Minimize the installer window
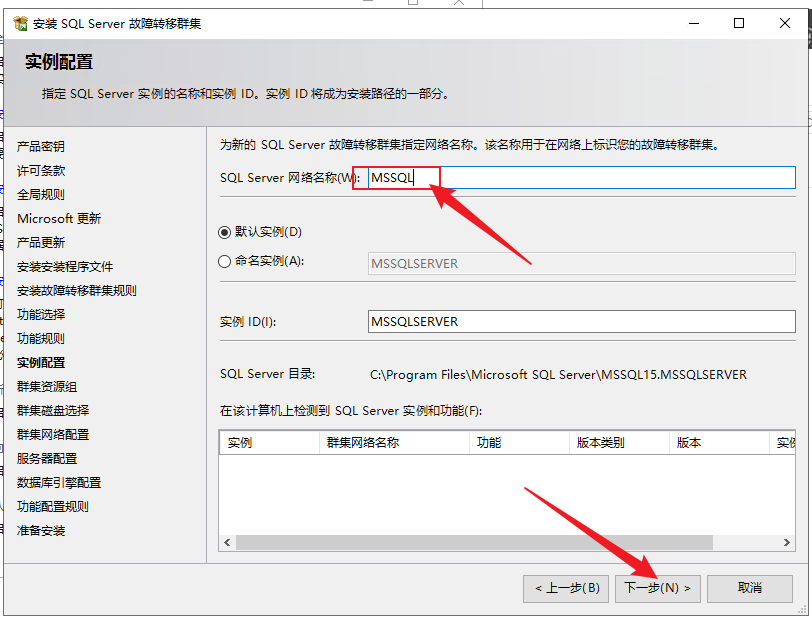Viewport: 812px width, 618px height. point(694,23)
